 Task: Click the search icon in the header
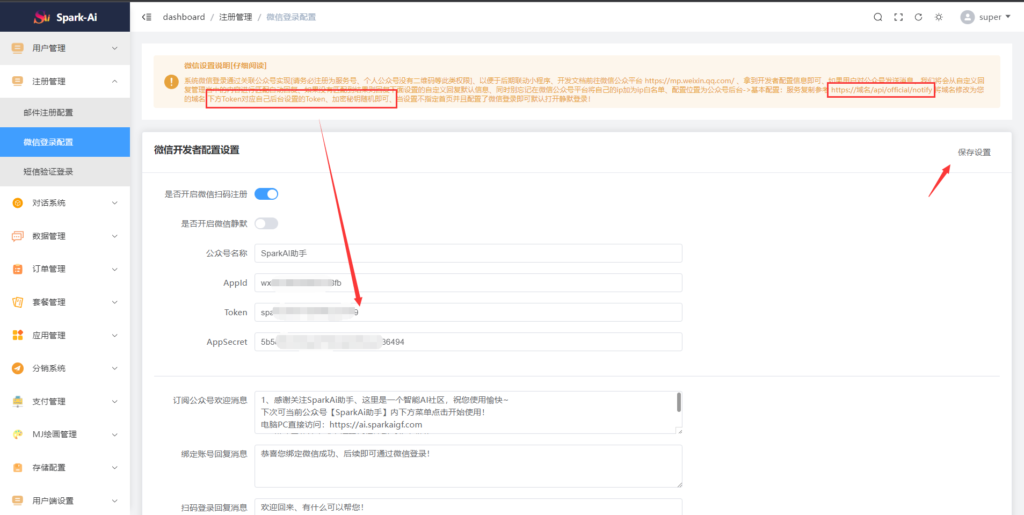coord(878,17)
